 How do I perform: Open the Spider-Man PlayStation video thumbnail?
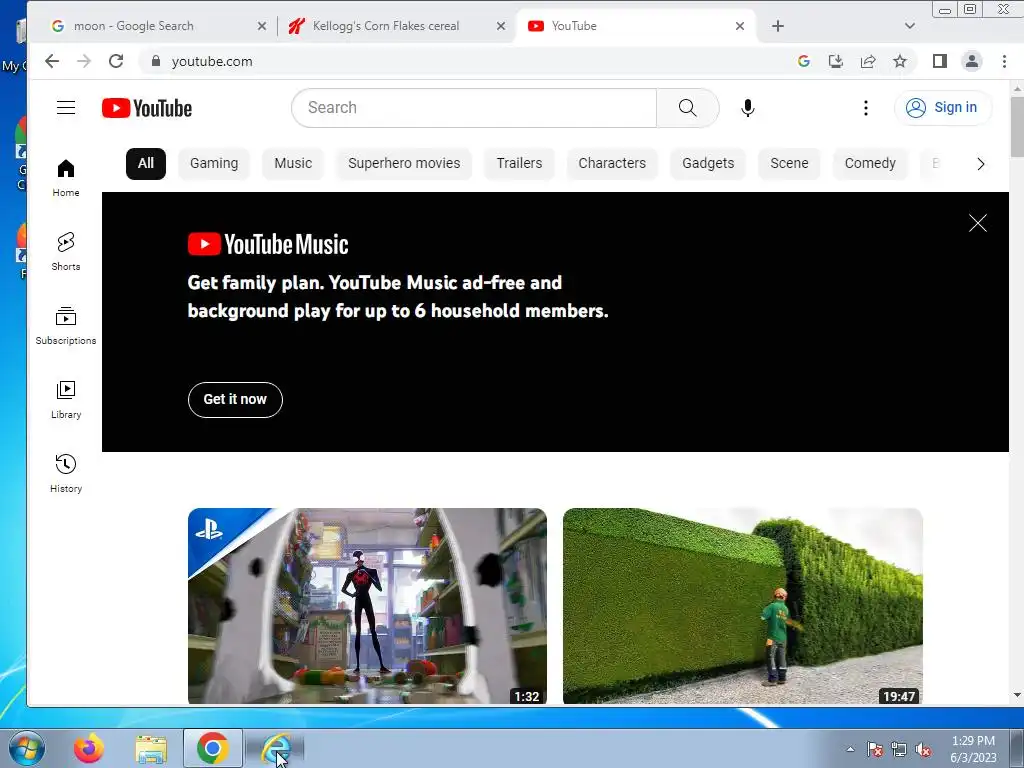coord(367,606)
